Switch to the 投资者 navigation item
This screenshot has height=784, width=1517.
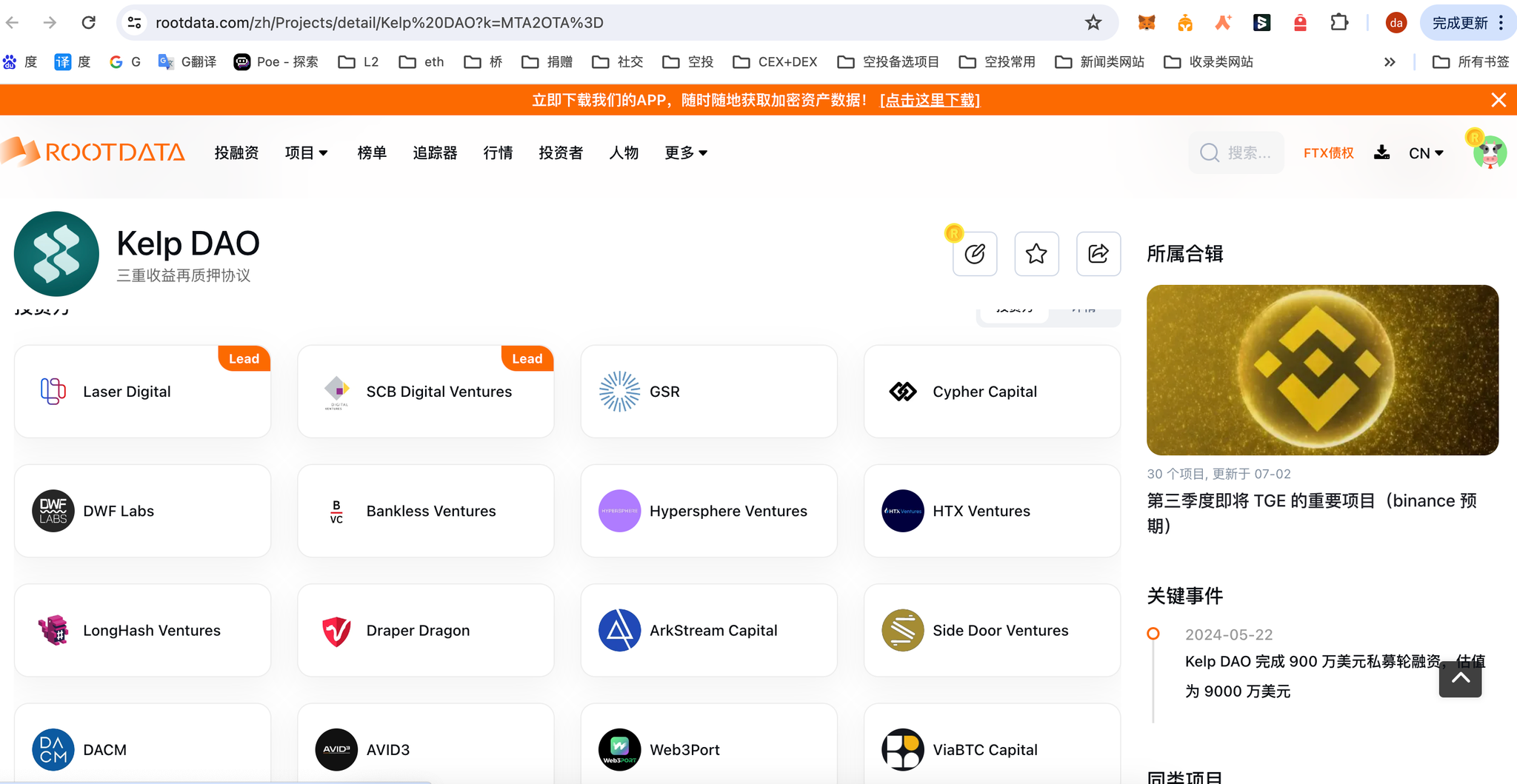[x=561, y=153]
